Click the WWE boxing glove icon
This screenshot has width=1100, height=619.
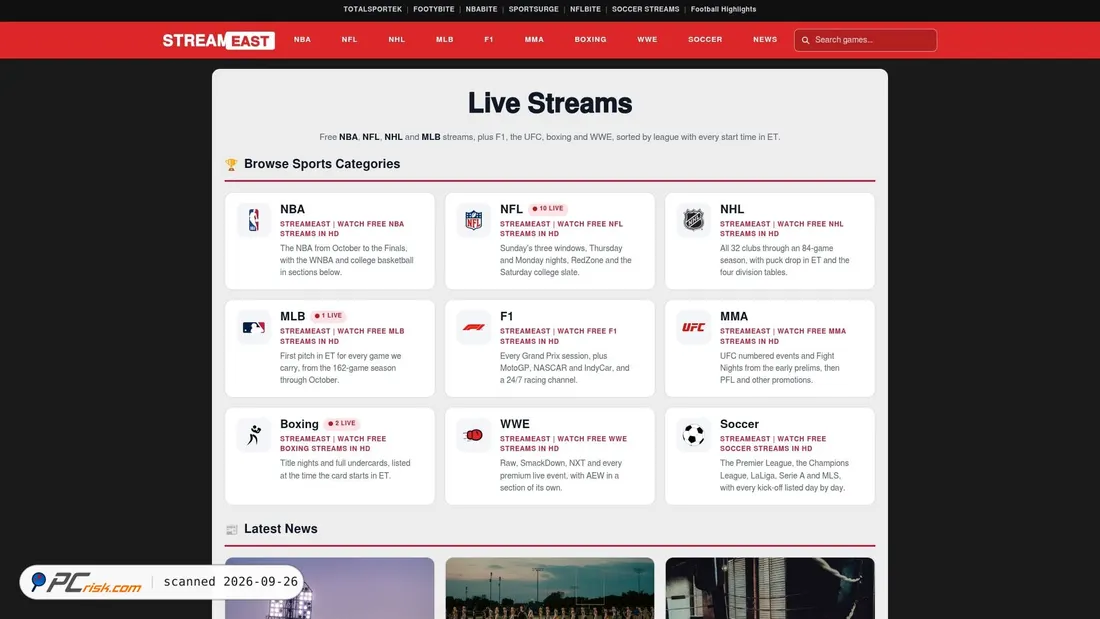pos(474,434)
